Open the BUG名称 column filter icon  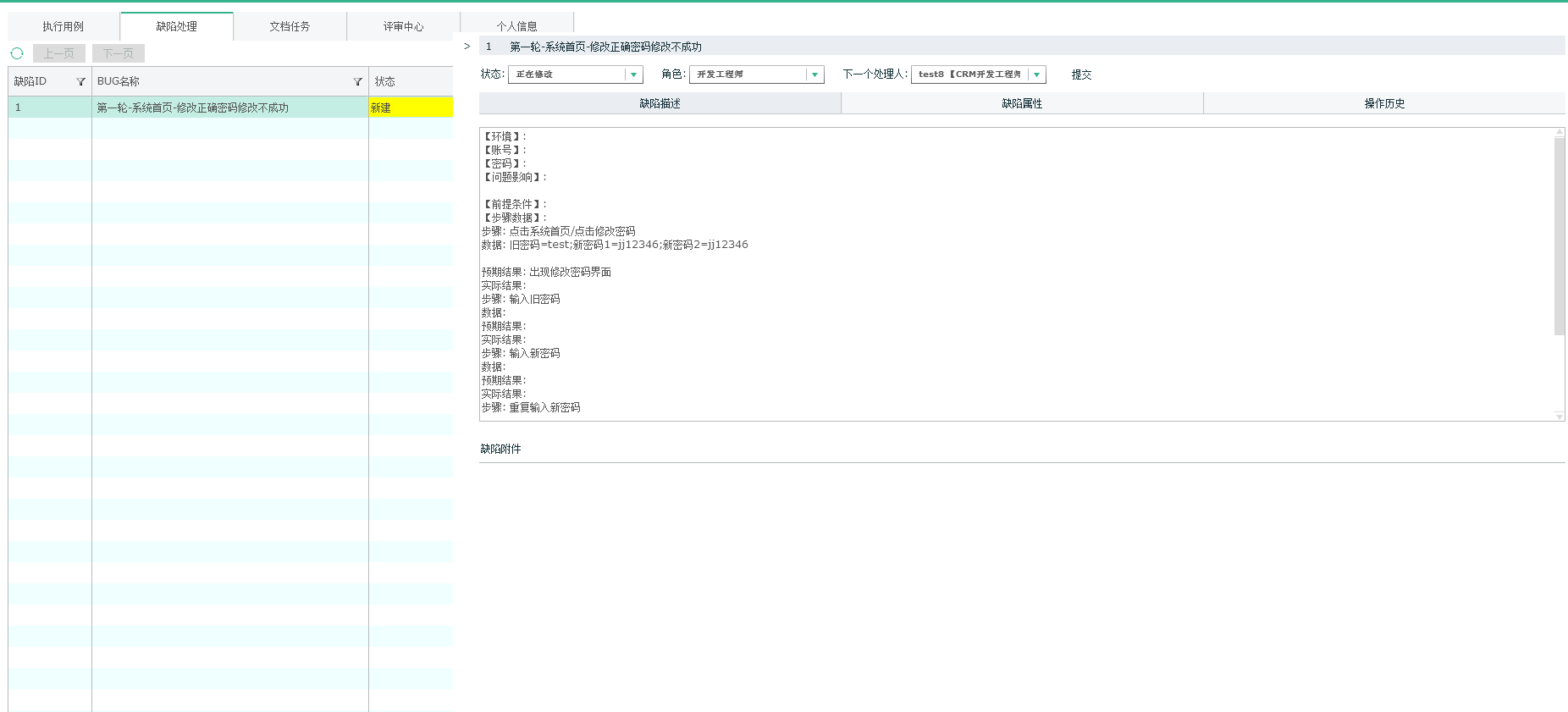pos(358,82)
